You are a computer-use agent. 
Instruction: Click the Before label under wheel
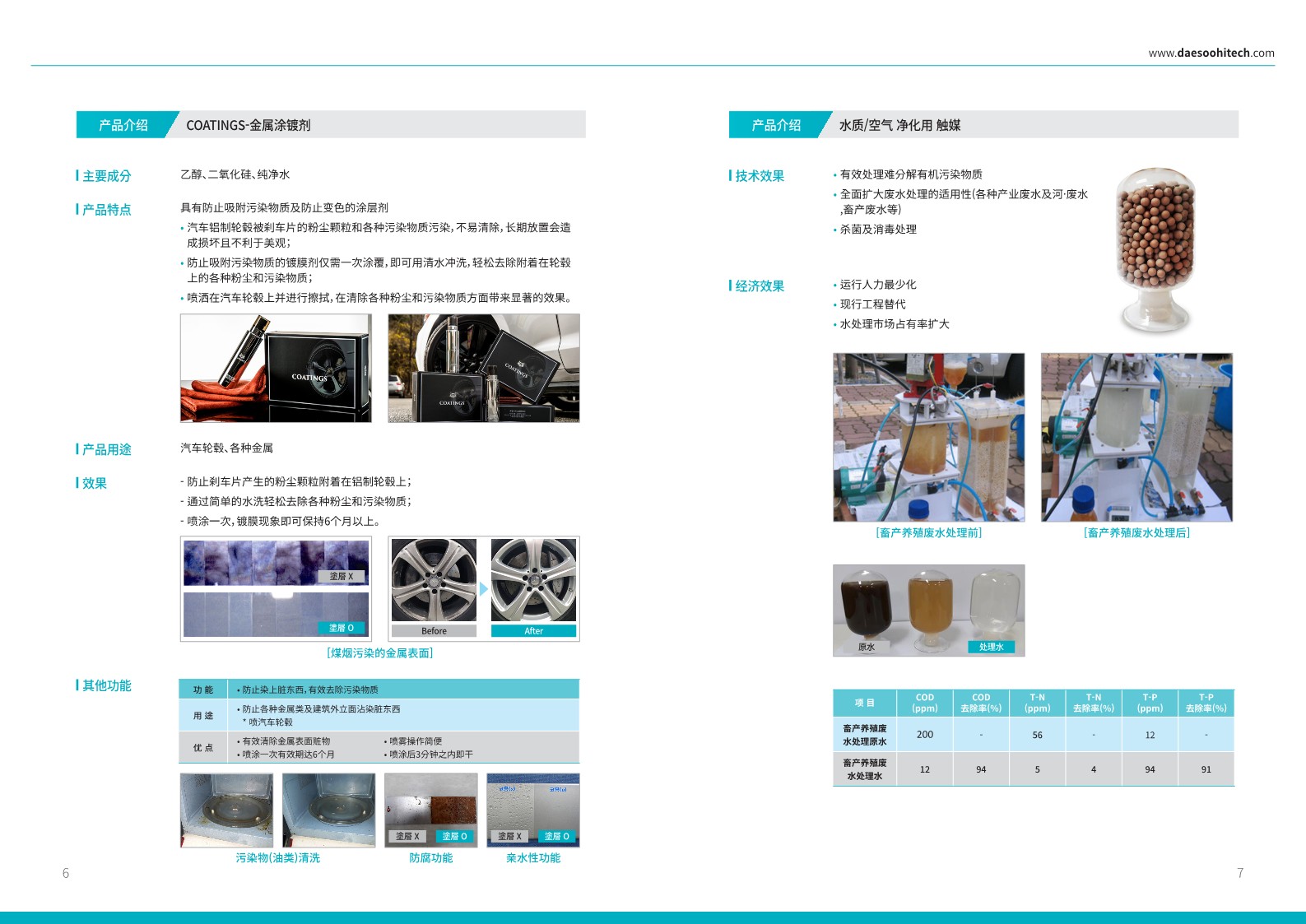click(434, 631)
